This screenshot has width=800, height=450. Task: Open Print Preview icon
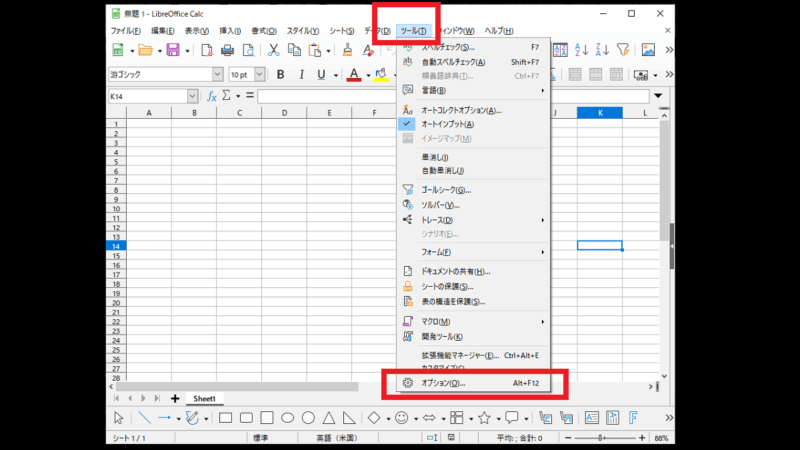248,50
